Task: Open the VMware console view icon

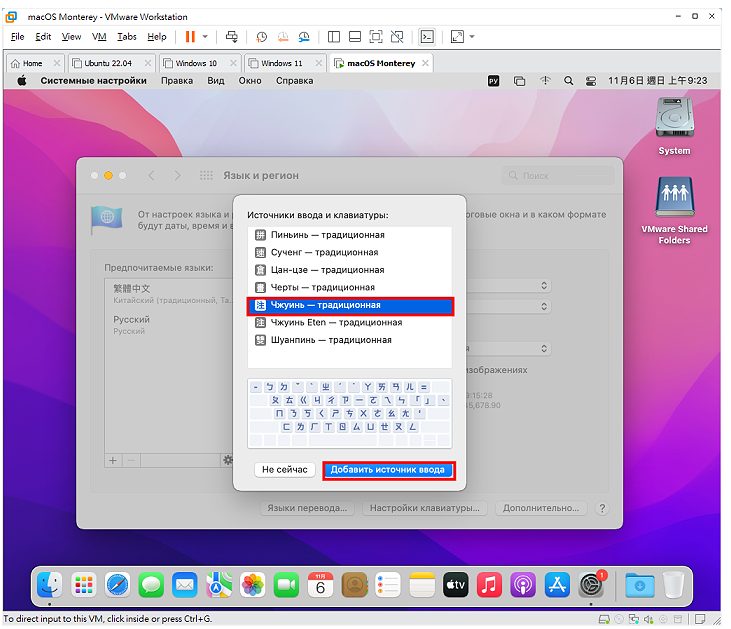Action: coord(427,37)
